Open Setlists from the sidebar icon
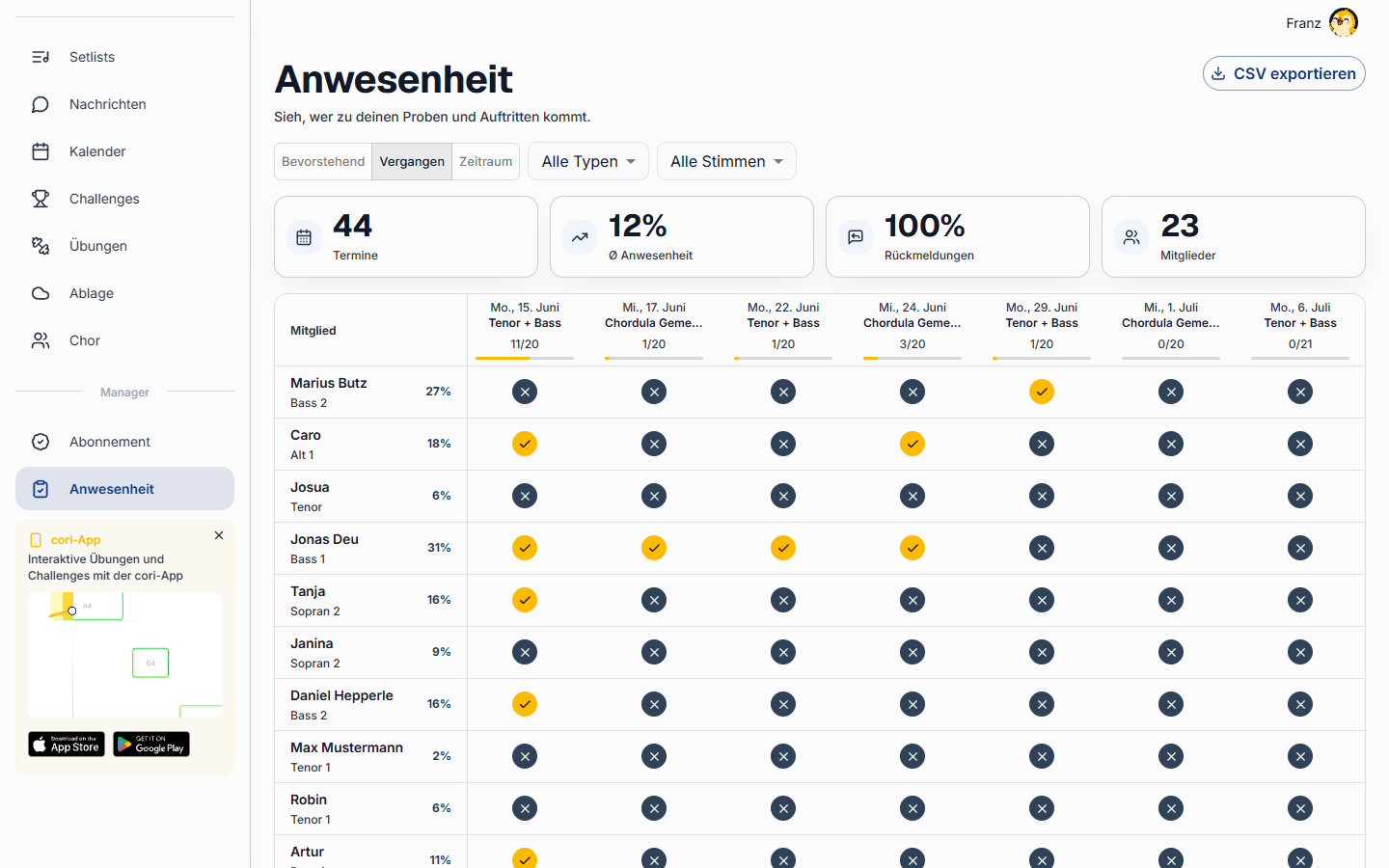 tap(41, 57)
